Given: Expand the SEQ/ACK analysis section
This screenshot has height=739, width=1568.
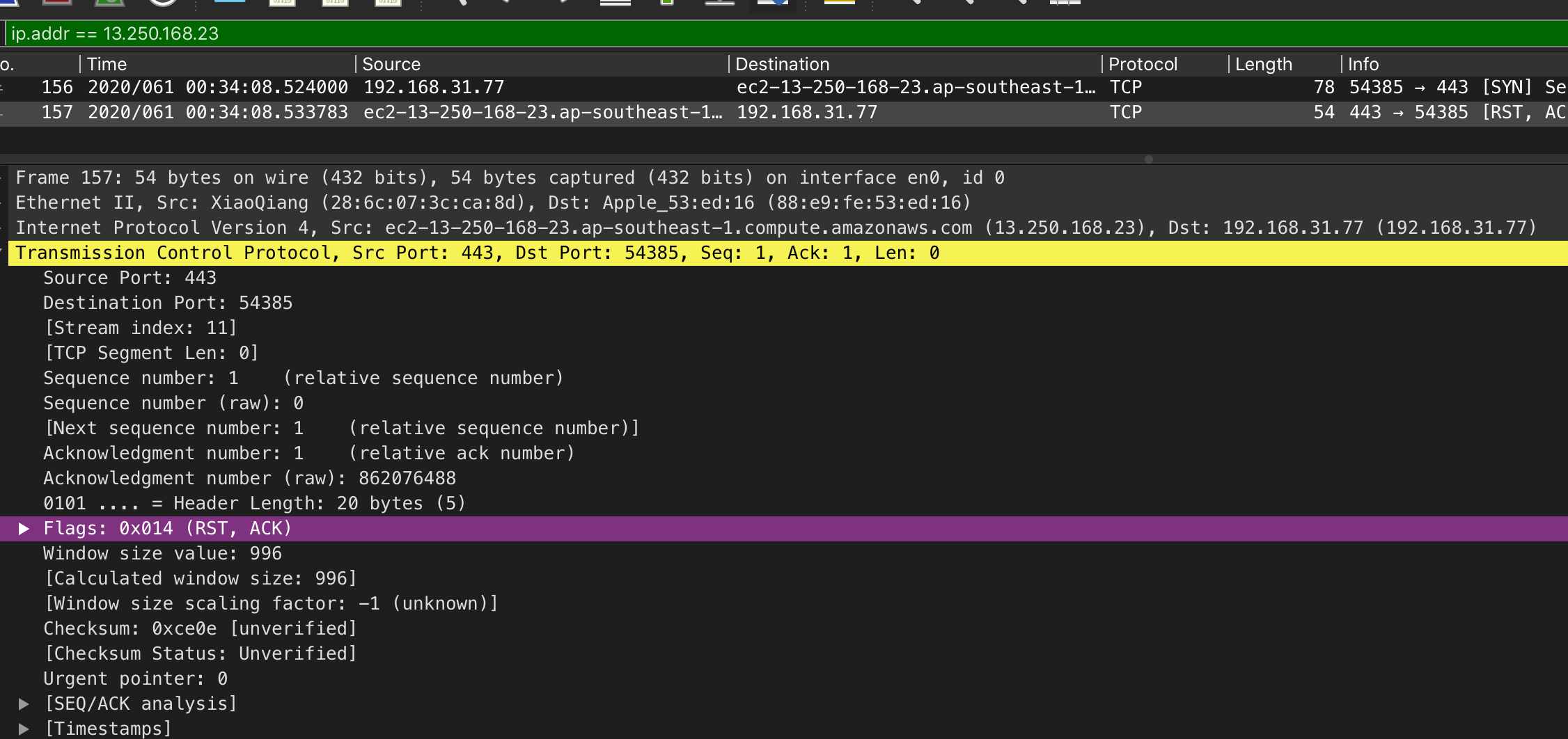Looking at the screenshot, I should 26,704.
